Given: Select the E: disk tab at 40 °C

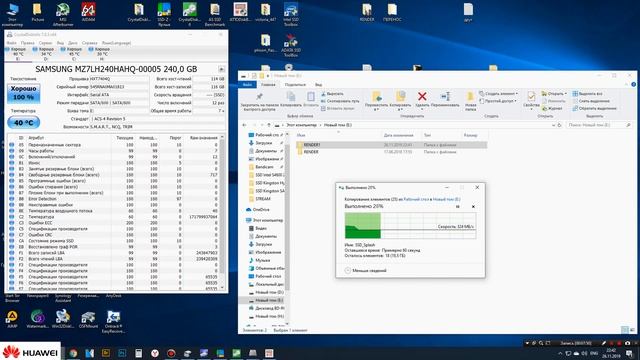Looking at the screenshot, I should click(18, 53).
